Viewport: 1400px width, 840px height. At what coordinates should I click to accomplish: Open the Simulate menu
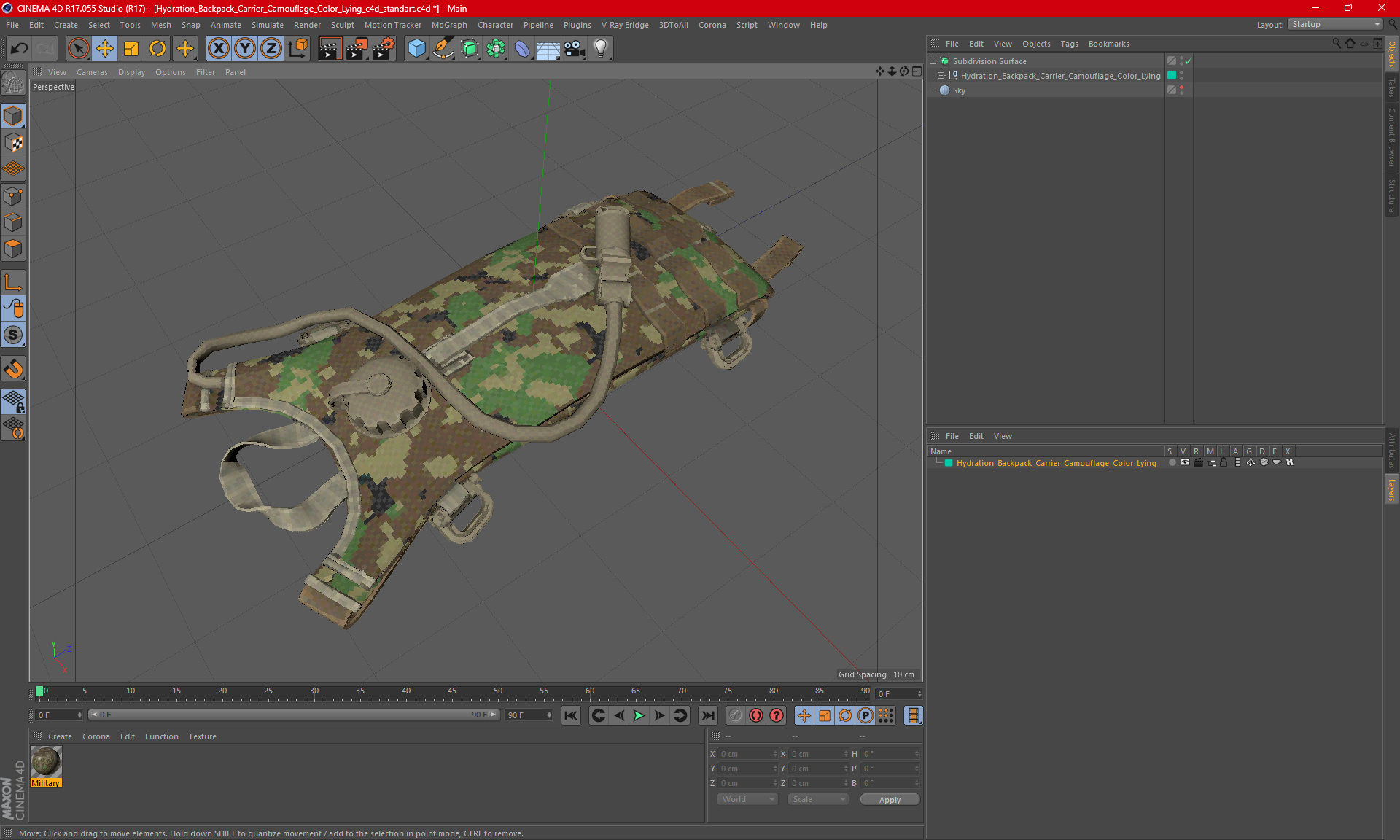[268, 25]
